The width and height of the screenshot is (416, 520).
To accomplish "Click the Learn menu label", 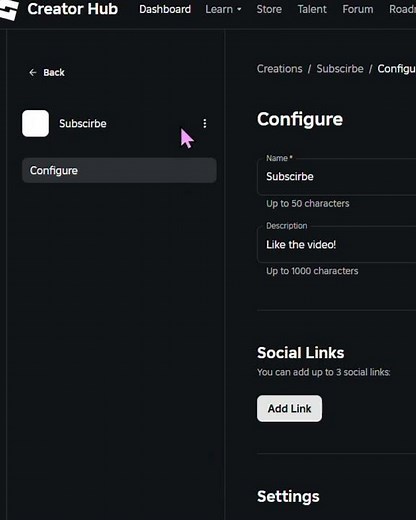I will tap(219, 9).
